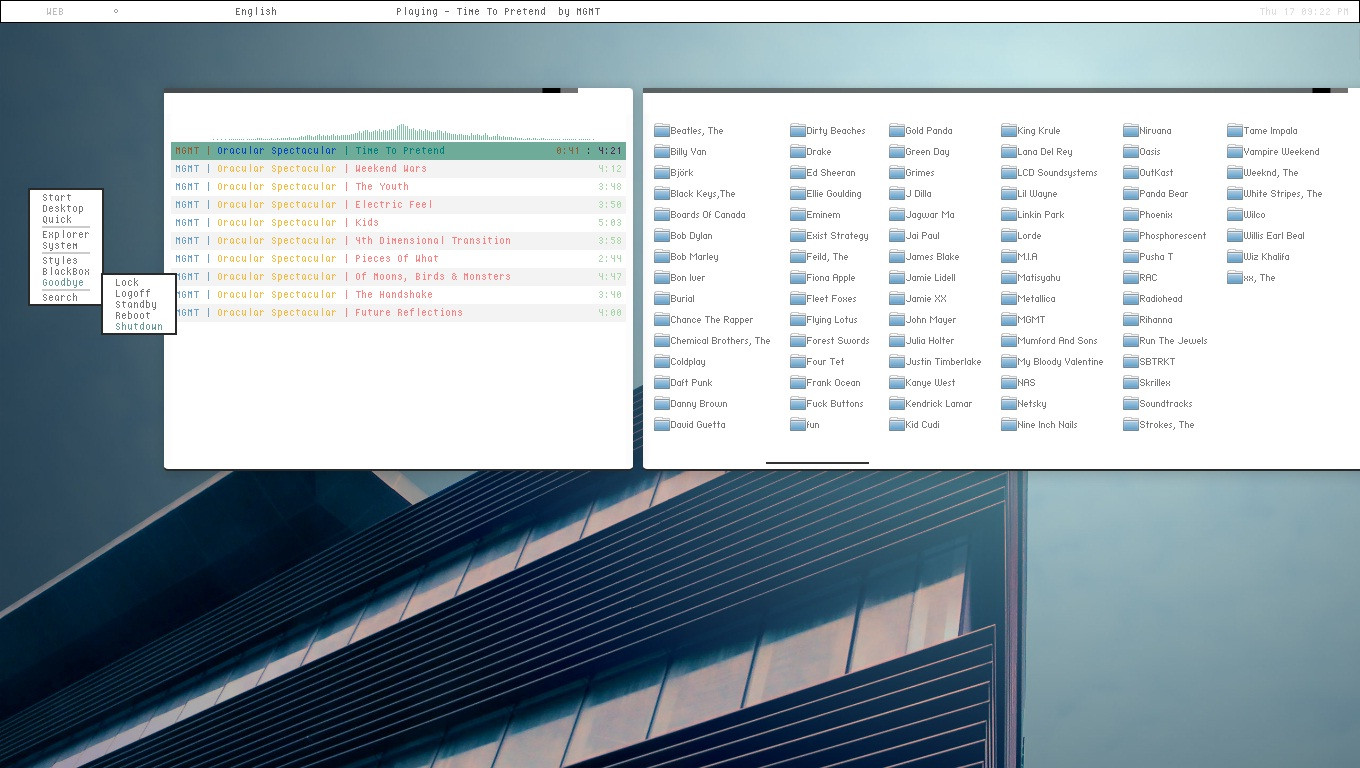
Task: Select the playing Time To Pretend row
Action: click(398, 151)
